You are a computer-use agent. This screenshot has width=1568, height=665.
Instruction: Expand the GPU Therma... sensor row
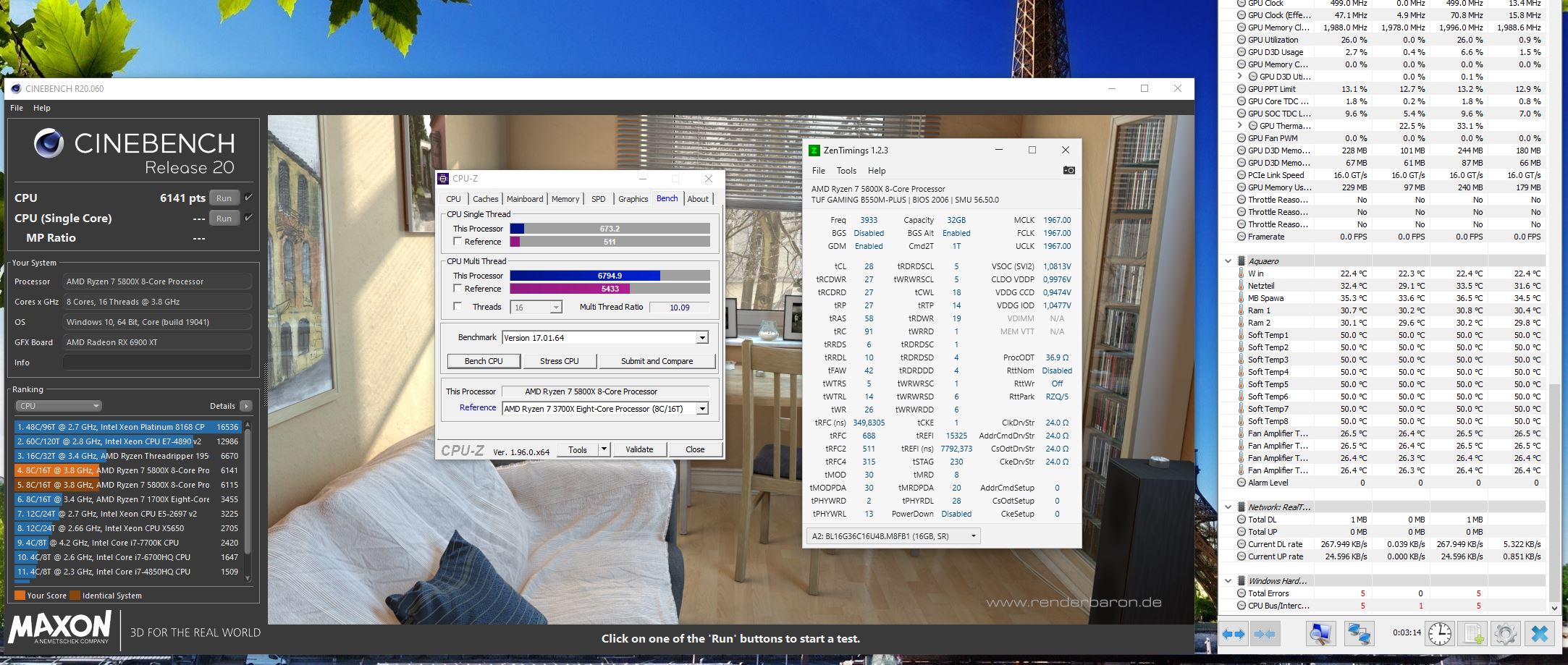[x=1240, y=126]
